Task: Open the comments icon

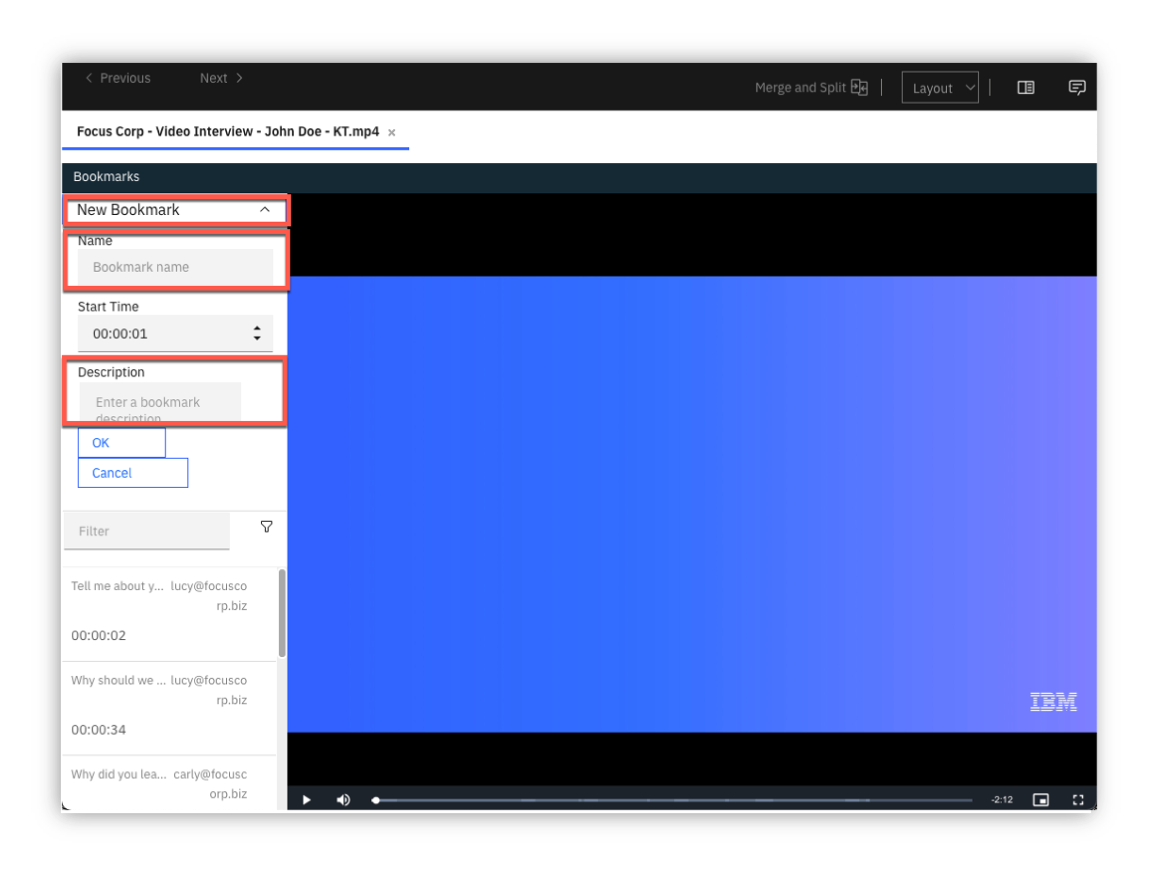Action: (x=1076, y=87)
